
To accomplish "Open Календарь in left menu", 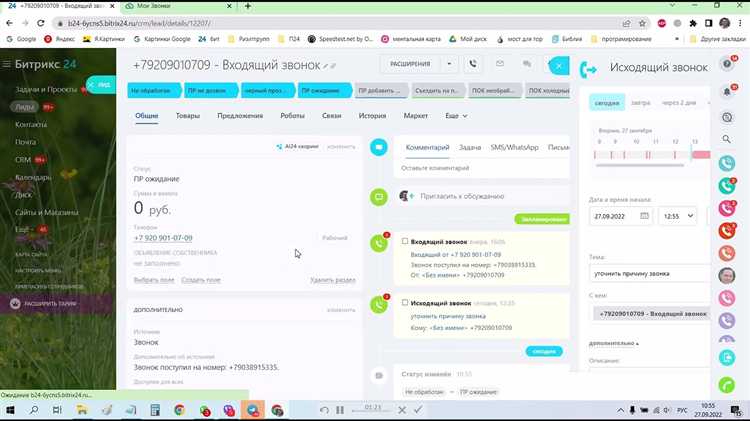I will pyautogui.click(x=33, y=177).
